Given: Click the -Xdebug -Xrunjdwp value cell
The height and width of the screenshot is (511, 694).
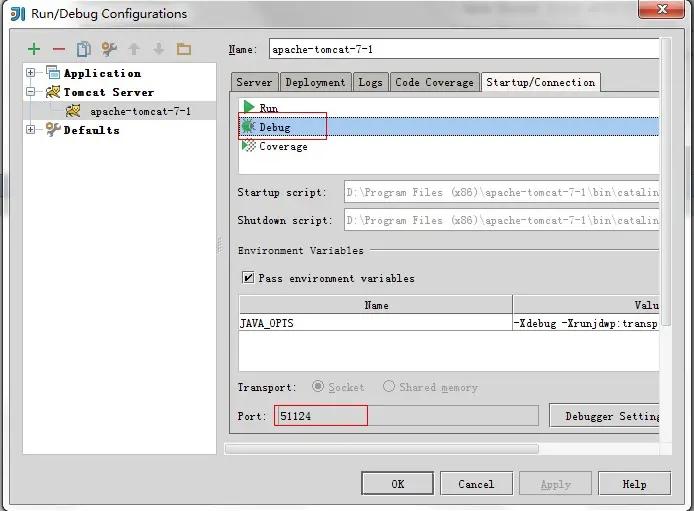Looking at the screenshot, I should coord(586,323).
